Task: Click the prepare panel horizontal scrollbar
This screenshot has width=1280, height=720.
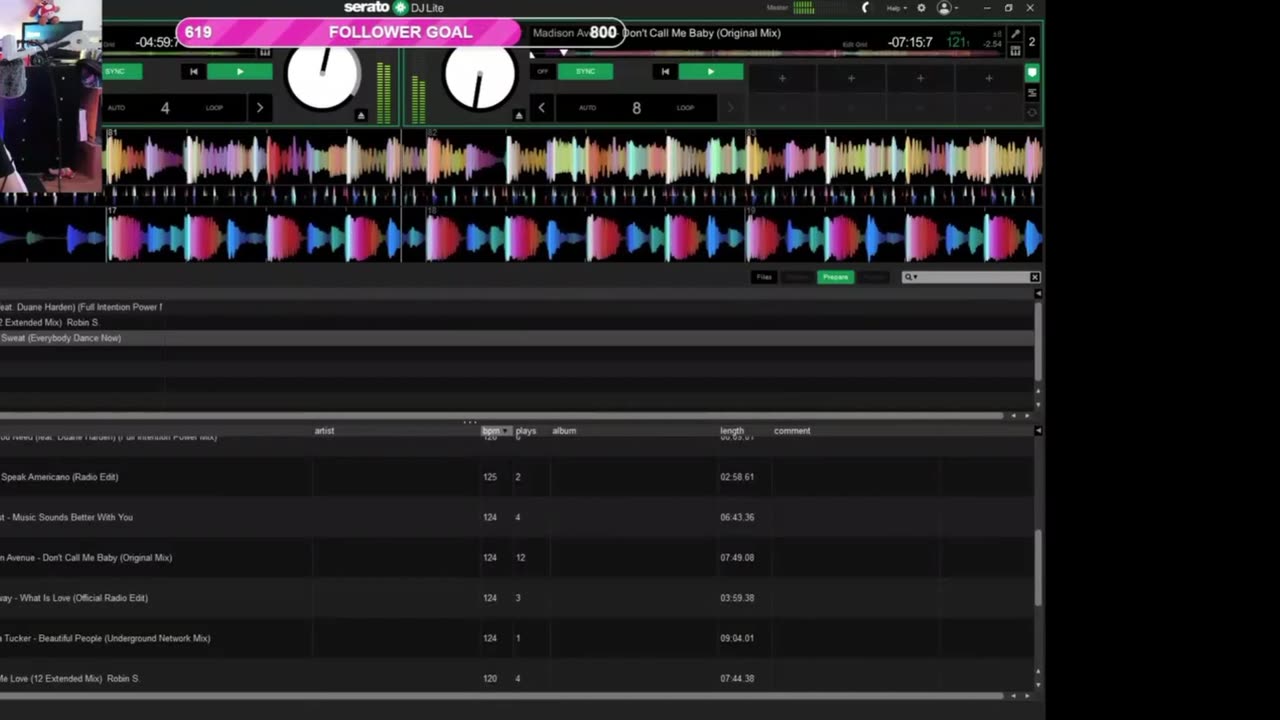Action: tap(502, 415)
